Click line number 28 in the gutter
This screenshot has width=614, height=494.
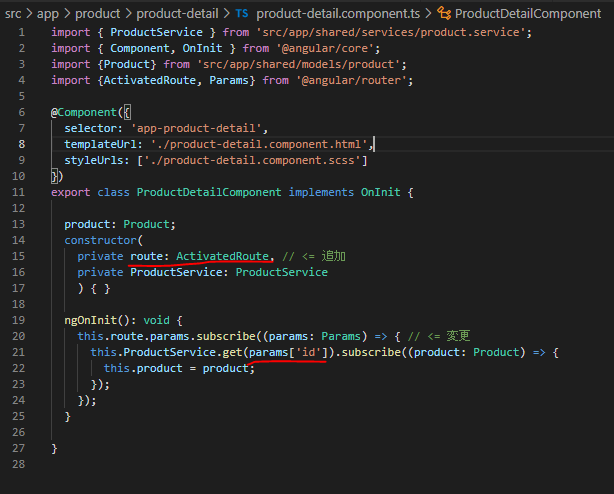coord(18,464)
